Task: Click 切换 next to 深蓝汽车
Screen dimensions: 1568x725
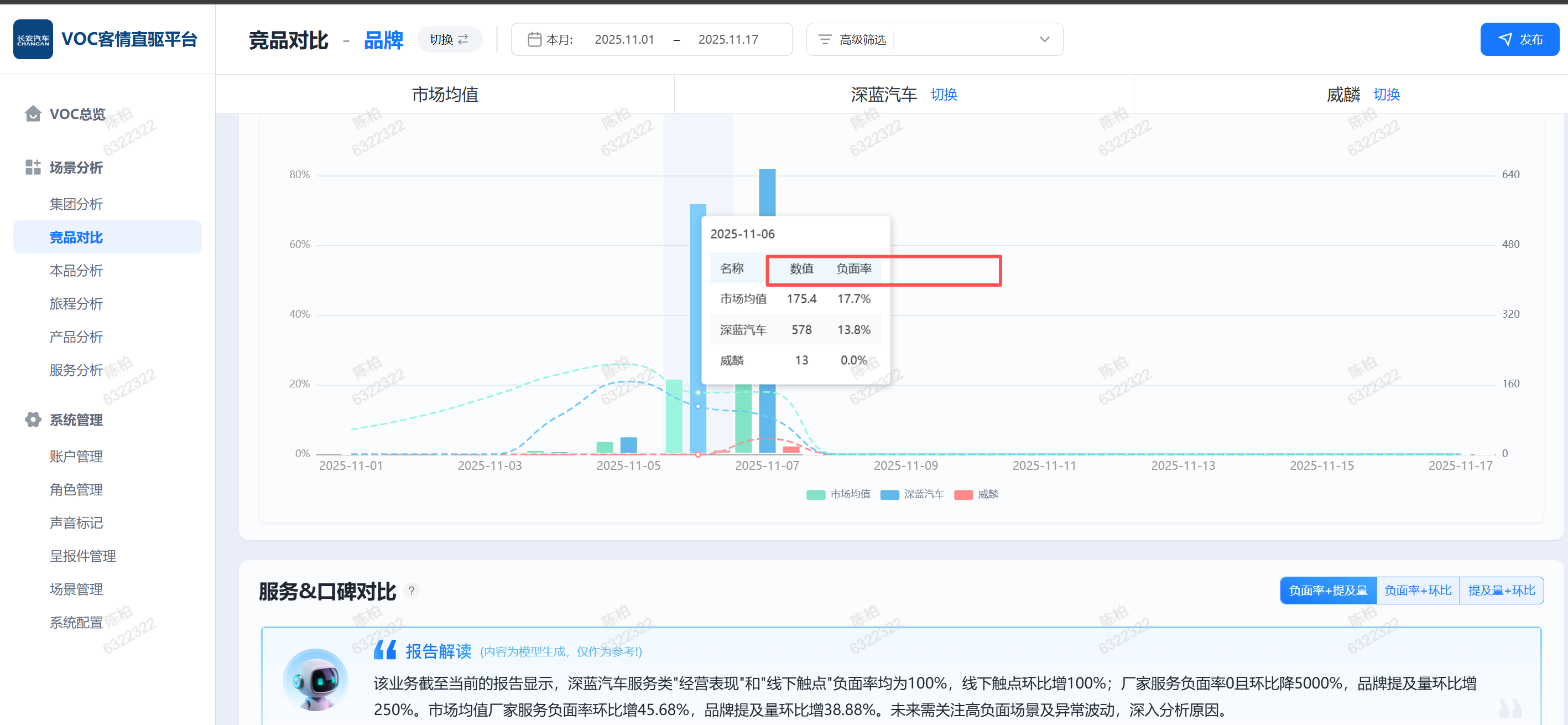Action: tap(944, 95)
